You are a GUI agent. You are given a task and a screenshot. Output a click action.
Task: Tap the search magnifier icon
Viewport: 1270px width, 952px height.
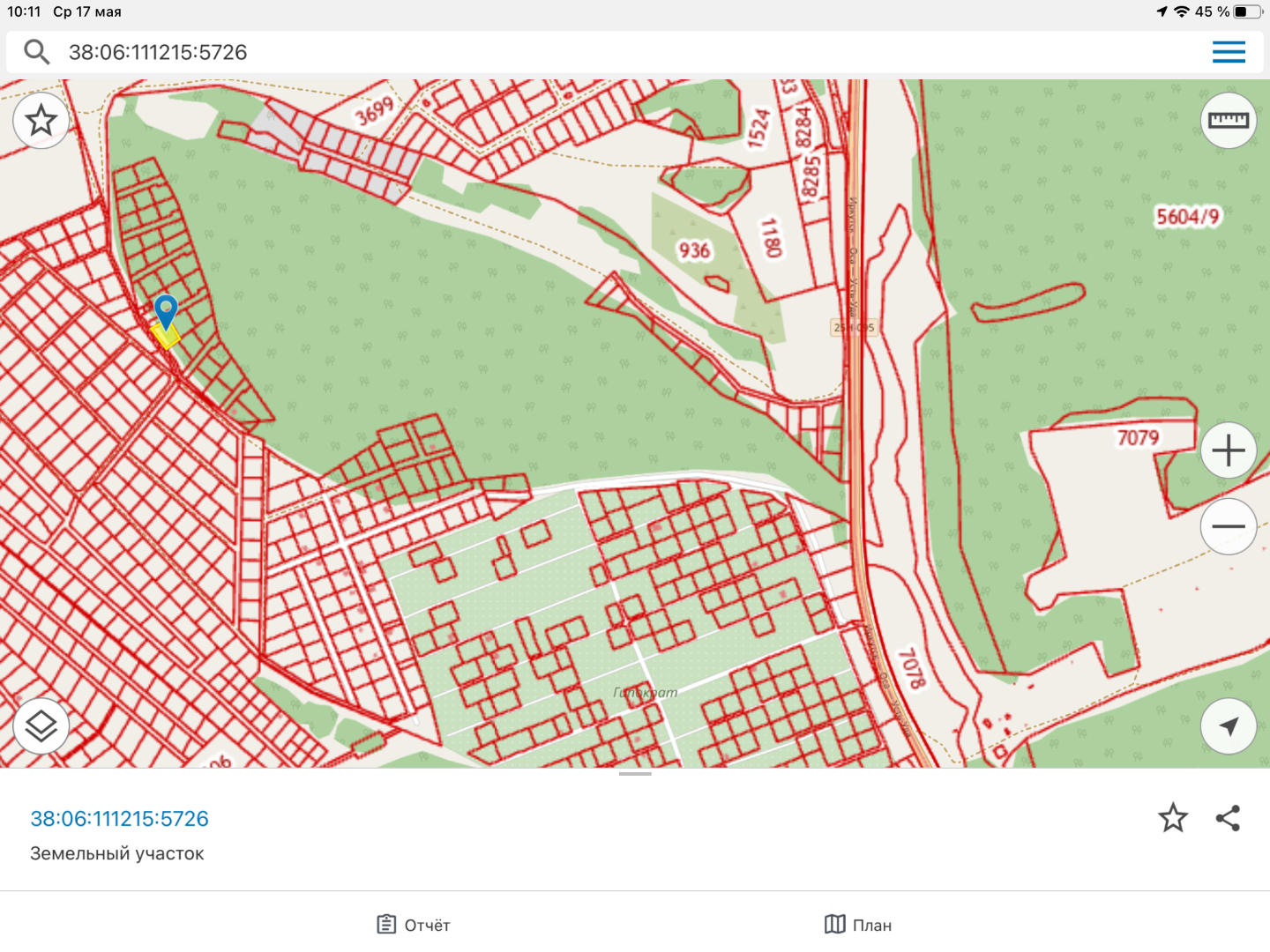[36, 52]
